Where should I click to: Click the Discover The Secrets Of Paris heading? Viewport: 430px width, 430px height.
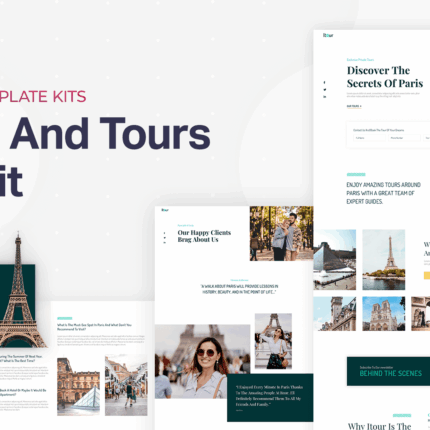pos(385,77)
